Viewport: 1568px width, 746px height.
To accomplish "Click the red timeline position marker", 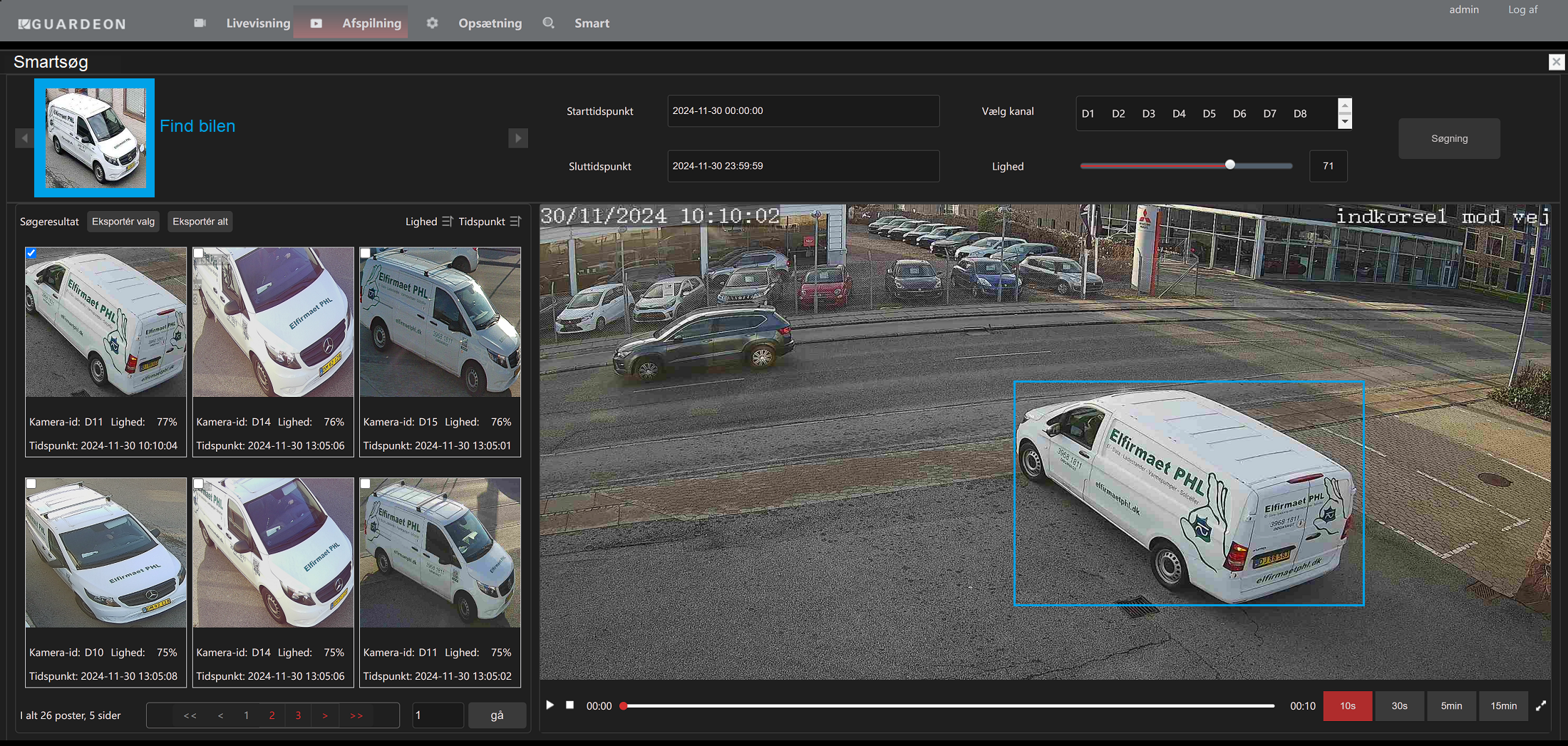I will [624, 705].
